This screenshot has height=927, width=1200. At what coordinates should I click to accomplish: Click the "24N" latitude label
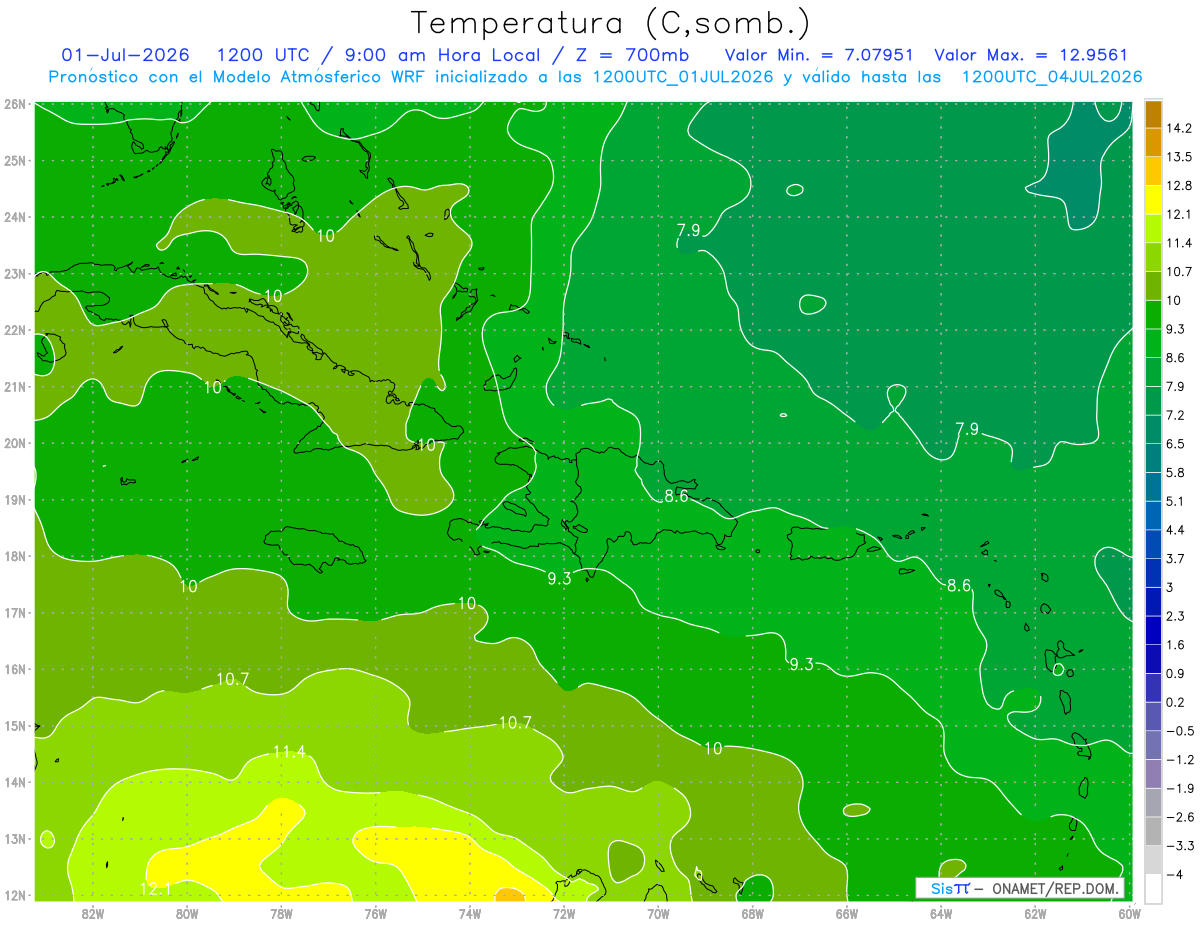(15, 217)
